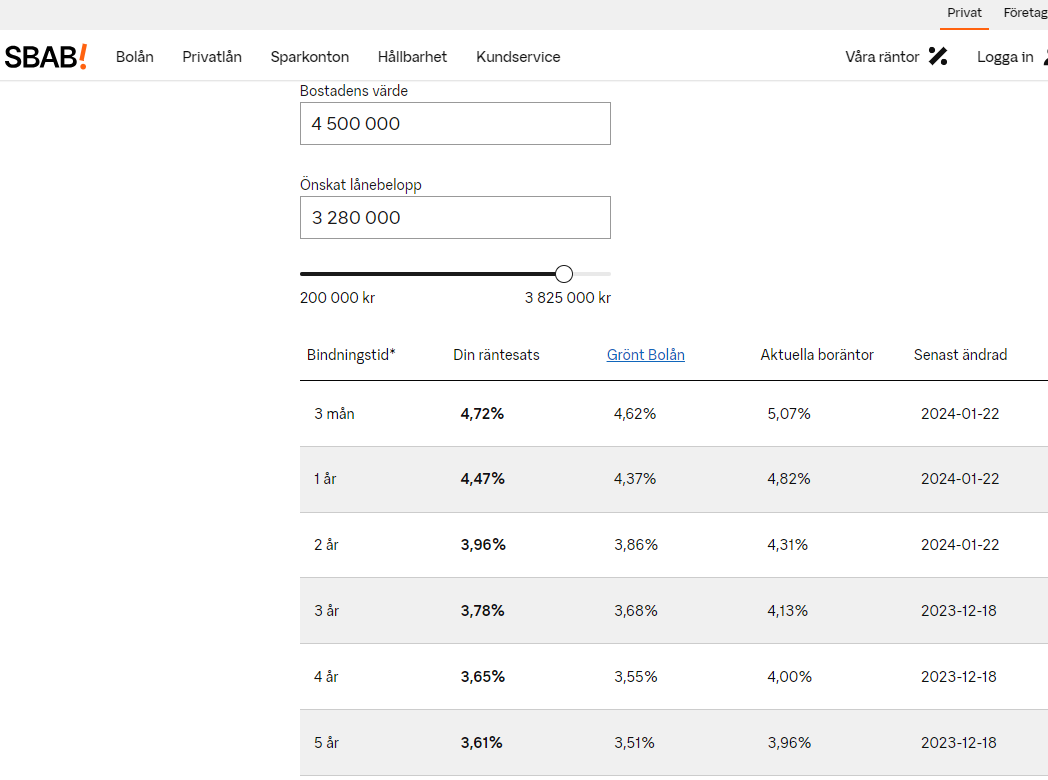Click the 2023-12-18 date in 4 år row
The image size is (1048, 780).
[x=958, y=676]
